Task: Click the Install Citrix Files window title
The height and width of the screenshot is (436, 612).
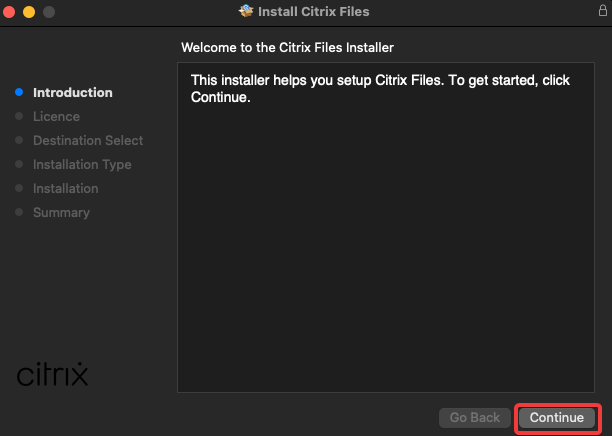Action: [x=314, y=12]
